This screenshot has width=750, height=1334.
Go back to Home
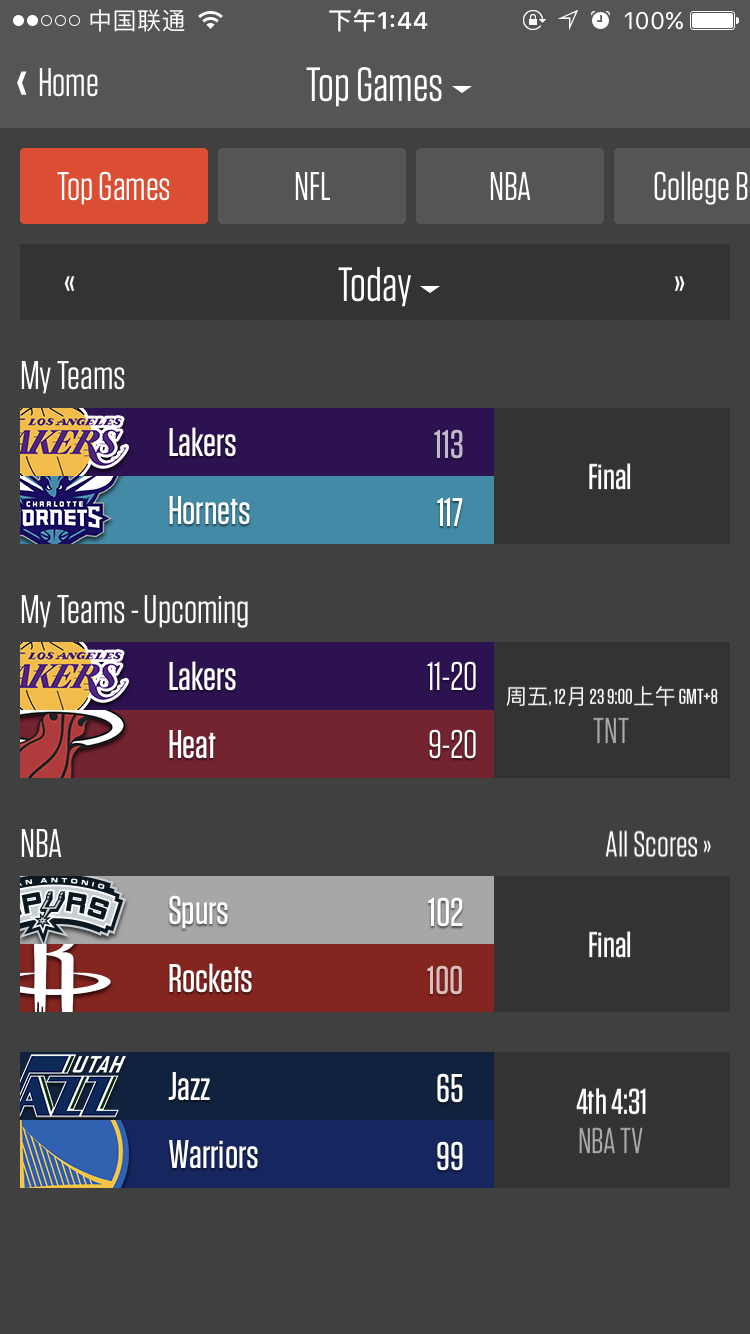pyautogui.click(x=58, y=84)
